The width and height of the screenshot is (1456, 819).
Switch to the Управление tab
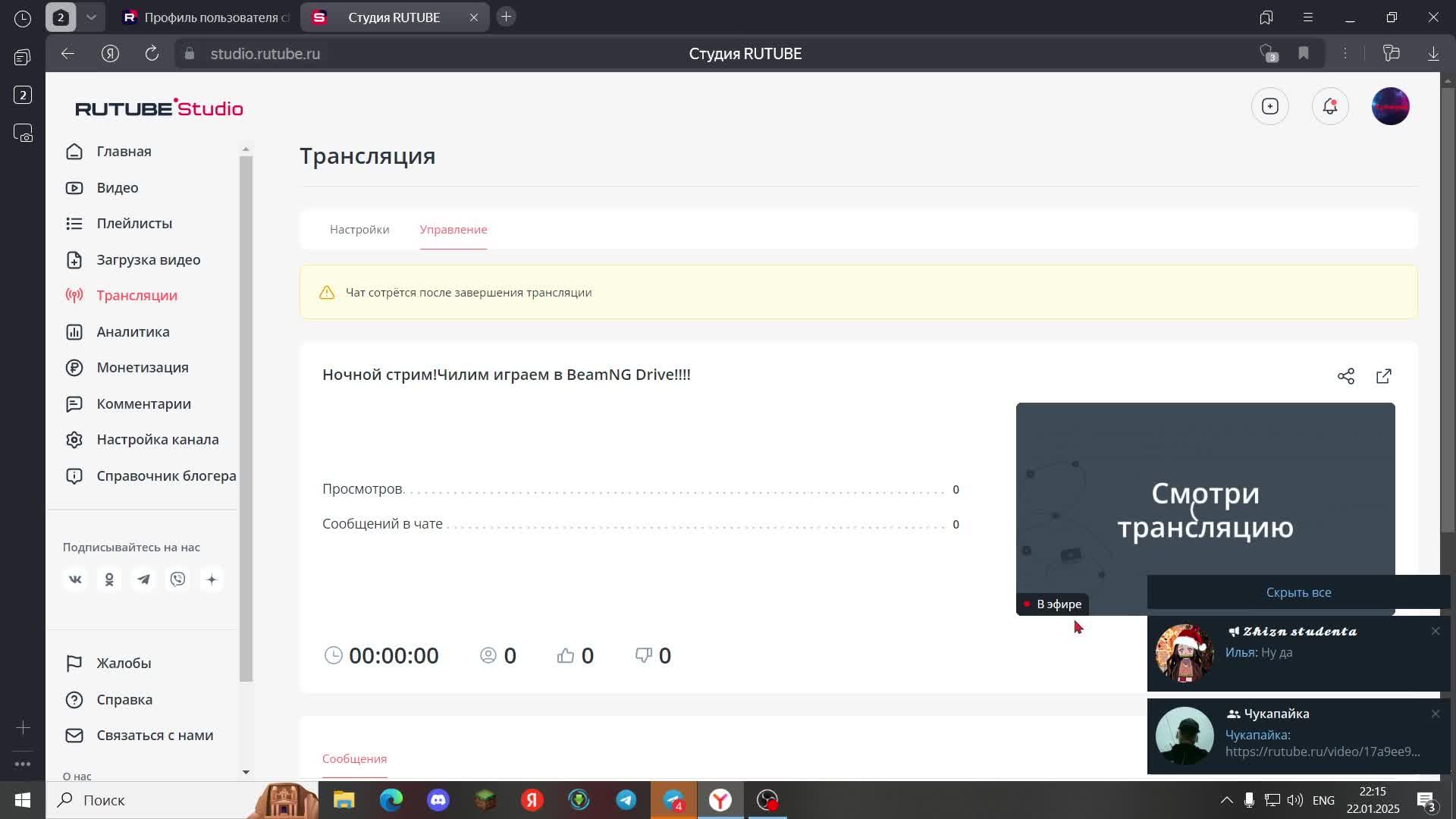click(x=453, y=230)
